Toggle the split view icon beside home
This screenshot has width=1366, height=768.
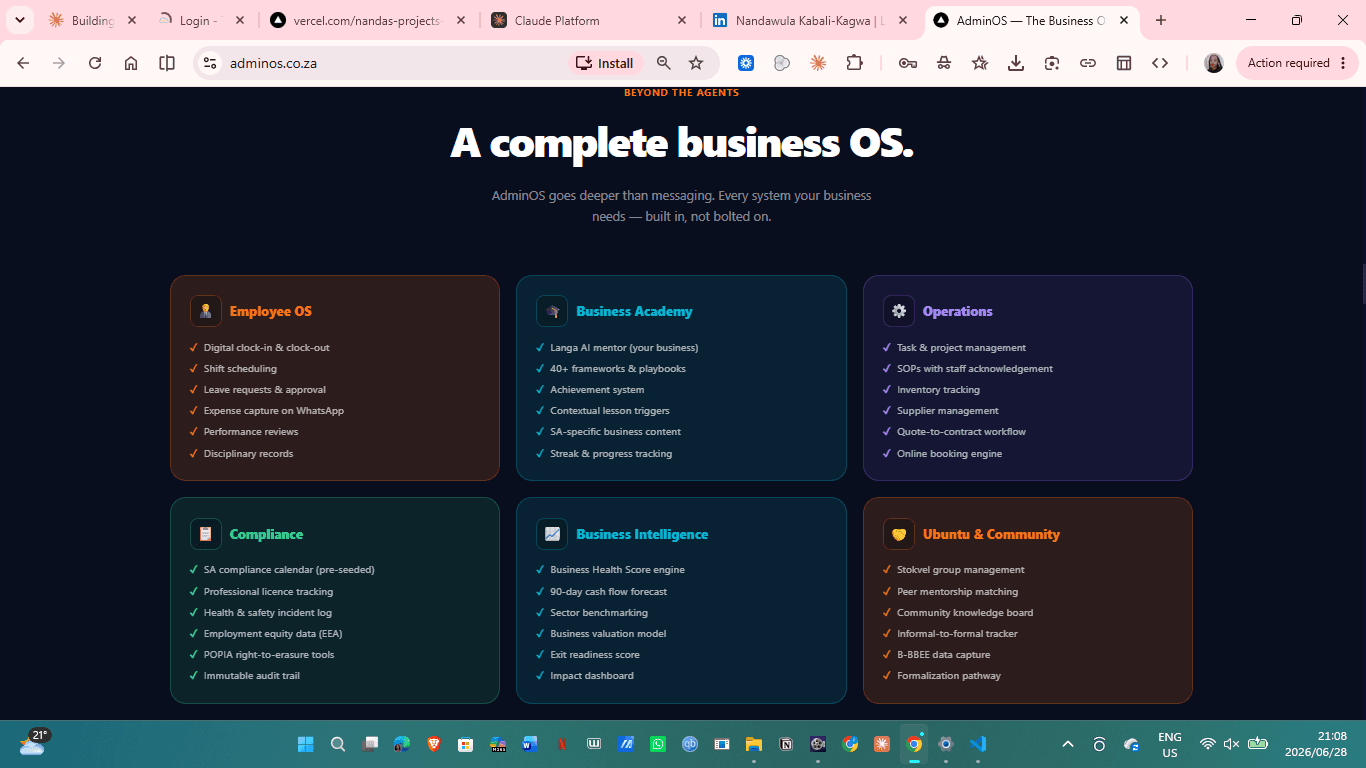pos(167,63)
